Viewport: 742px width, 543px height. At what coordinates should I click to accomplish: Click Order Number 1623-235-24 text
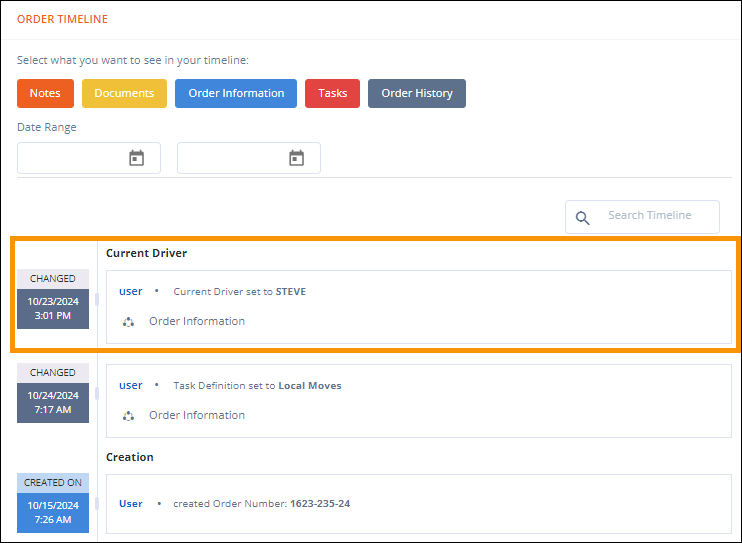pyautogui.click(x=320, y=504)
